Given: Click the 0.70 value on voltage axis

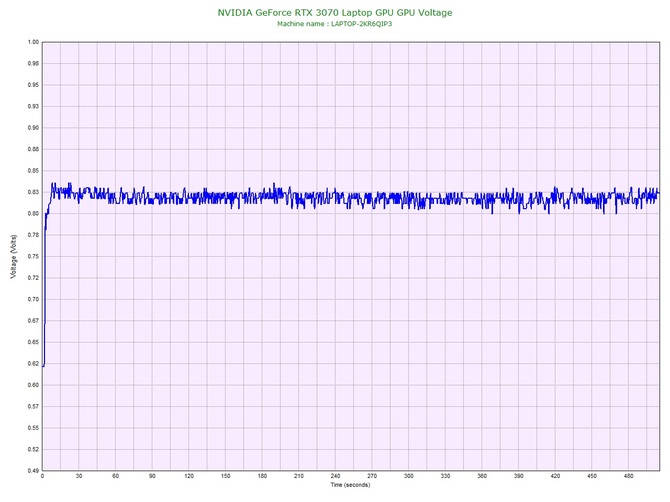Looking at the screenshot, I should (33, 299).
